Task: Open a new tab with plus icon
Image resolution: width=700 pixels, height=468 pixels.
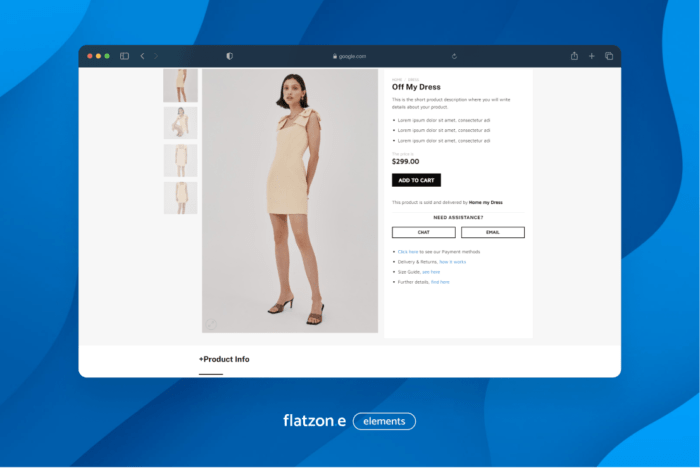Action: click(591, 56)
